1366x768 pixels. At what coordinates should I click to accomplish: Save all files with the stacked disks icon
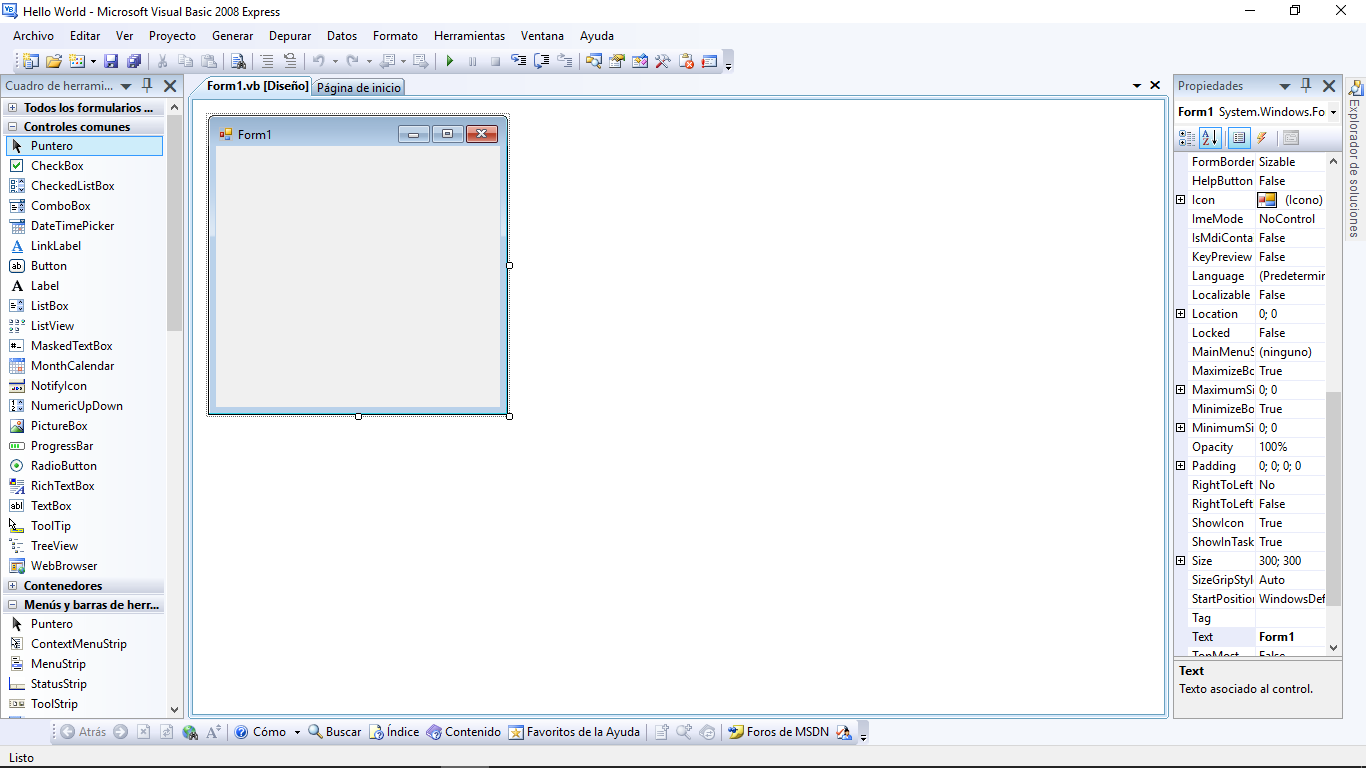(134, 61)
